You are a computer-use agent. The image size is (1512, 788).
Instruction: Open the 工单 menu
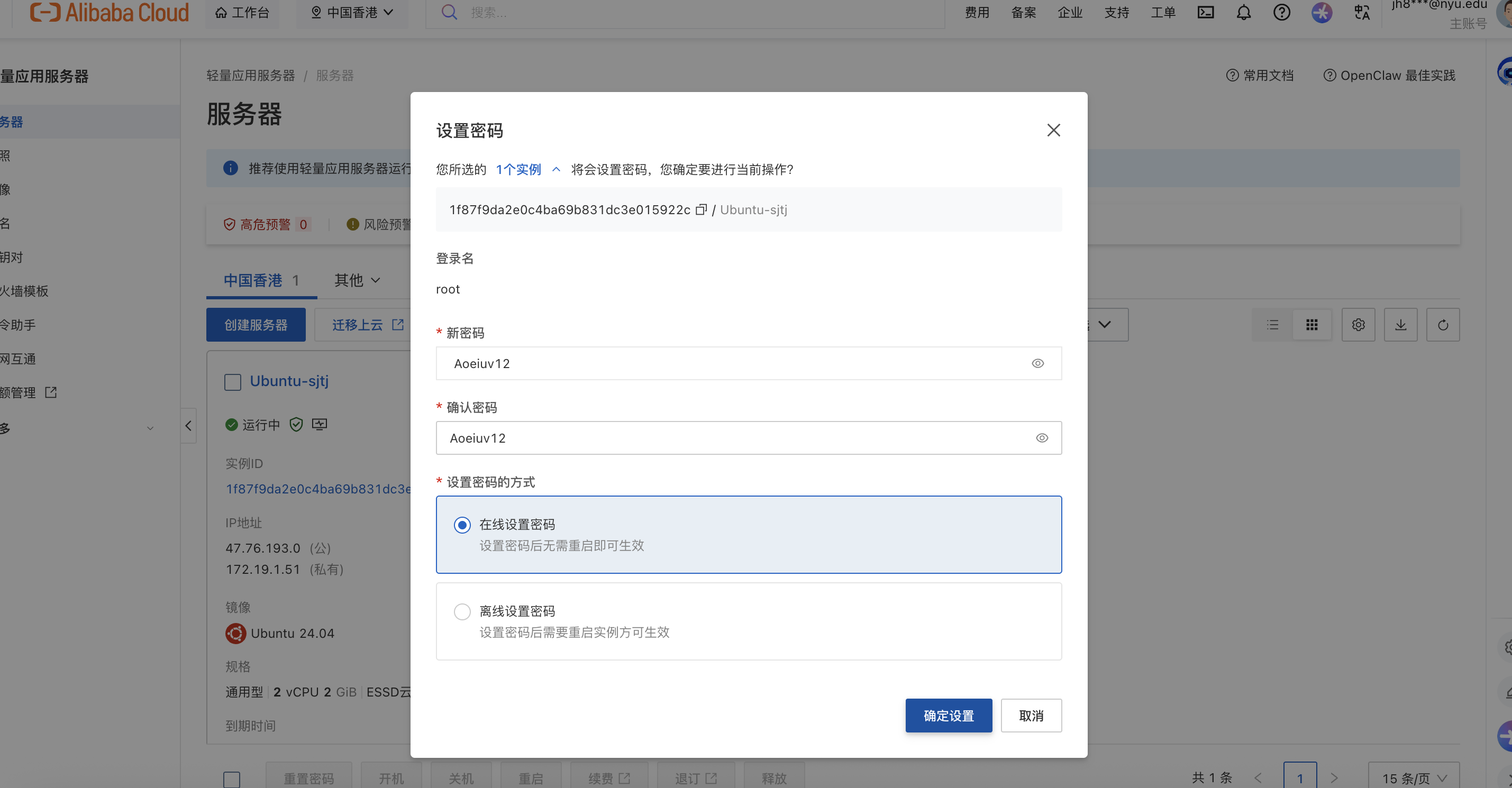pyautogui.click(x=1163, y=12)
